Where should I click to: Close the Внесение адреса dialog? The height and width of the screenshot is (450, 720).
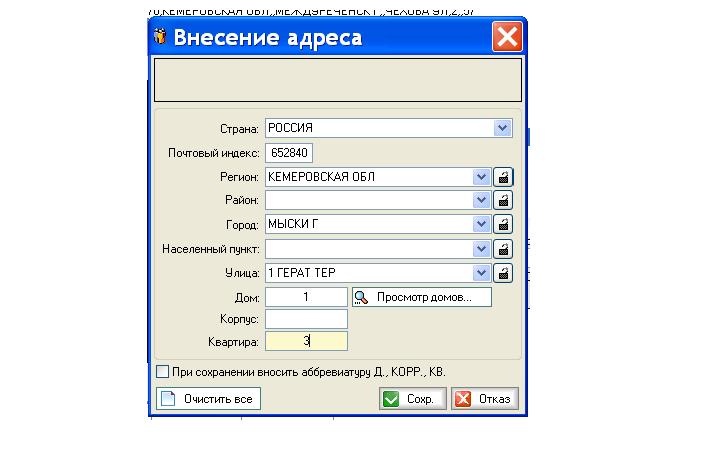point(507,38)
